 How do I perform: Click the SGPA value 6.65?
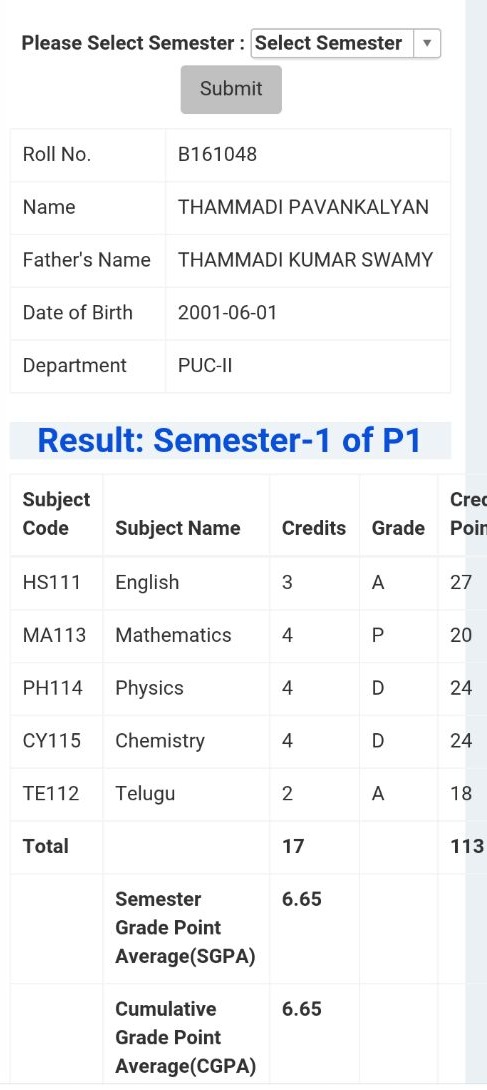(x=302, y=899)
